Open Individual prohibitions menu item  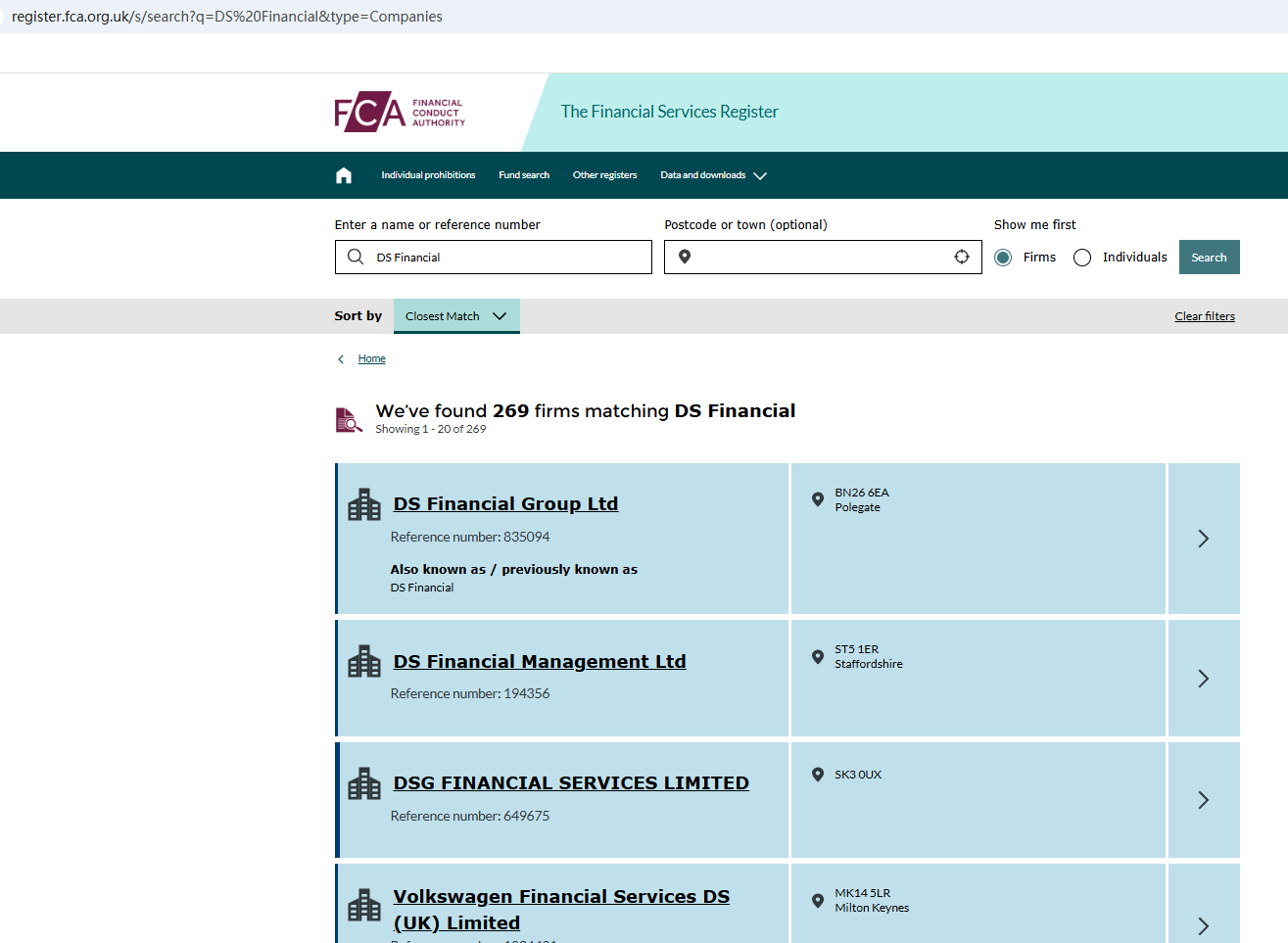pyautogui.click(x=428, y=175)
